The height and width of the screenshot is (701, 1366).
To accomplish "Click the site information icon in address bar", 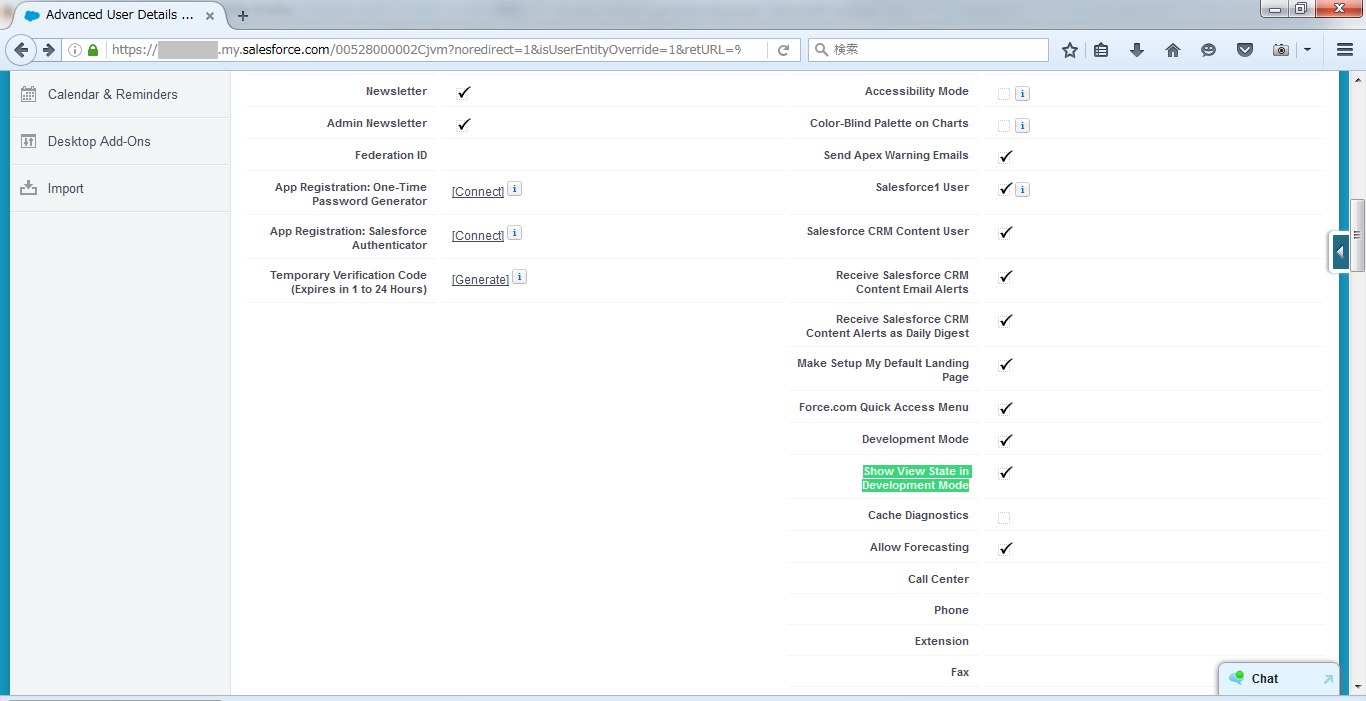I will pos(75,50).
